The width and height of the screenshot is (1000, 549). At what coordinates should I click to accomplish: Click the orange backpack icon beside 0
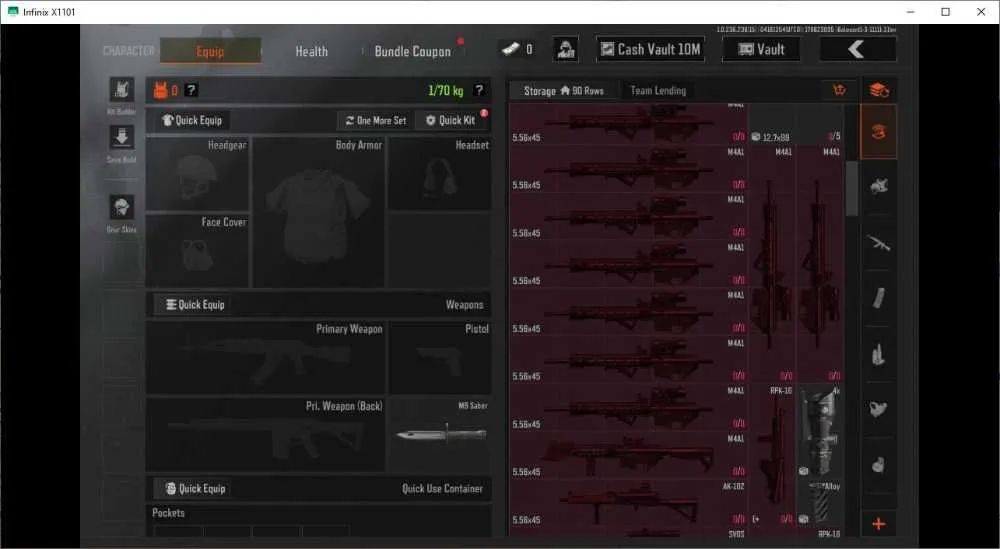tap(160, 91)
